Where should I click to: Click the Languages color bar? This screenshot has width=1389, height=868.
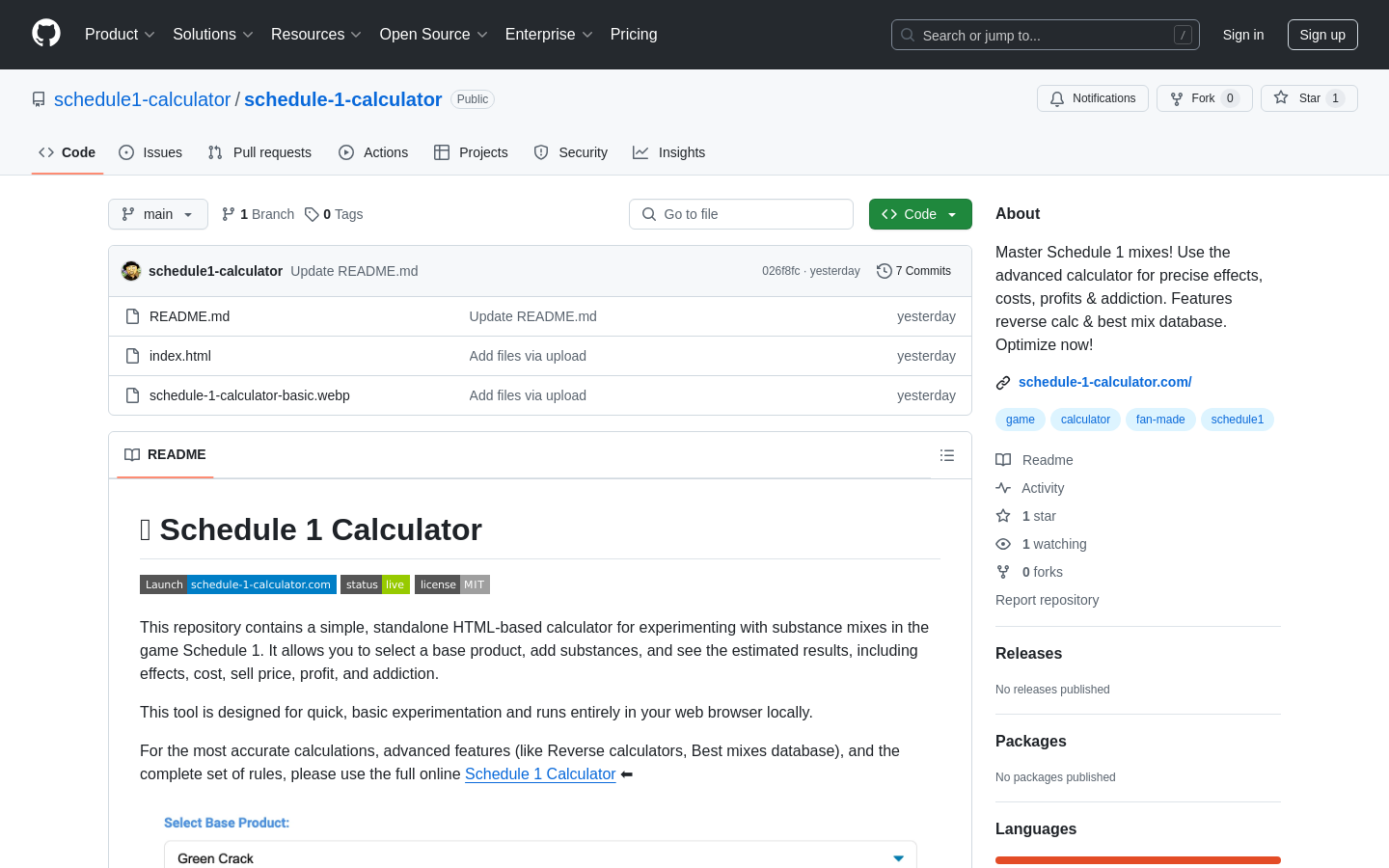coord(1138,860)
